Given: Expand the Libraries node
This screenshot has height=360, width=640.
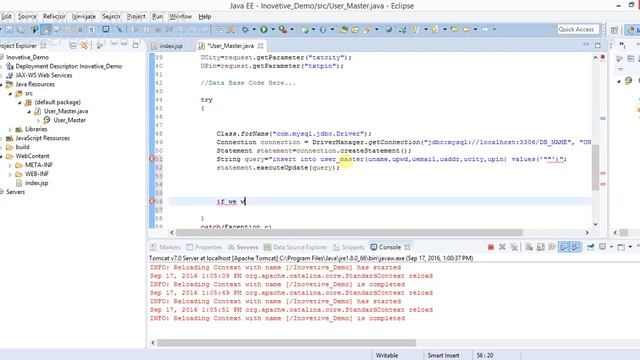Looking at the screenshot, I should point(10,129).
